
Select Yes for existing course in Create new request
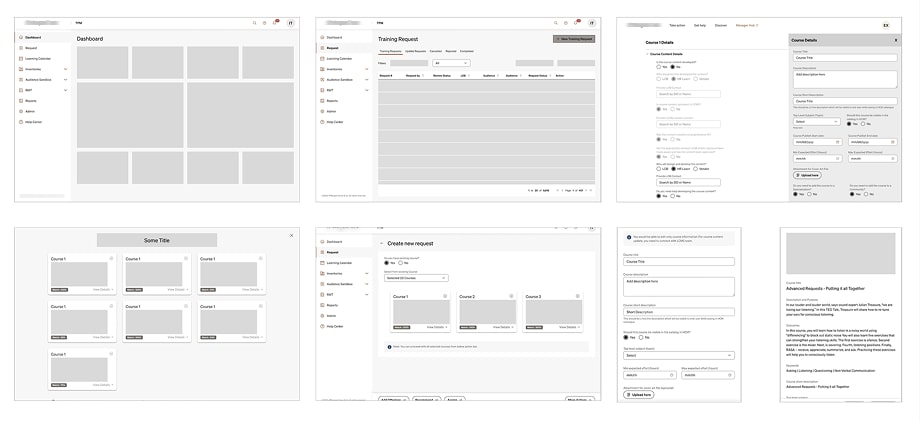(387, 263)
